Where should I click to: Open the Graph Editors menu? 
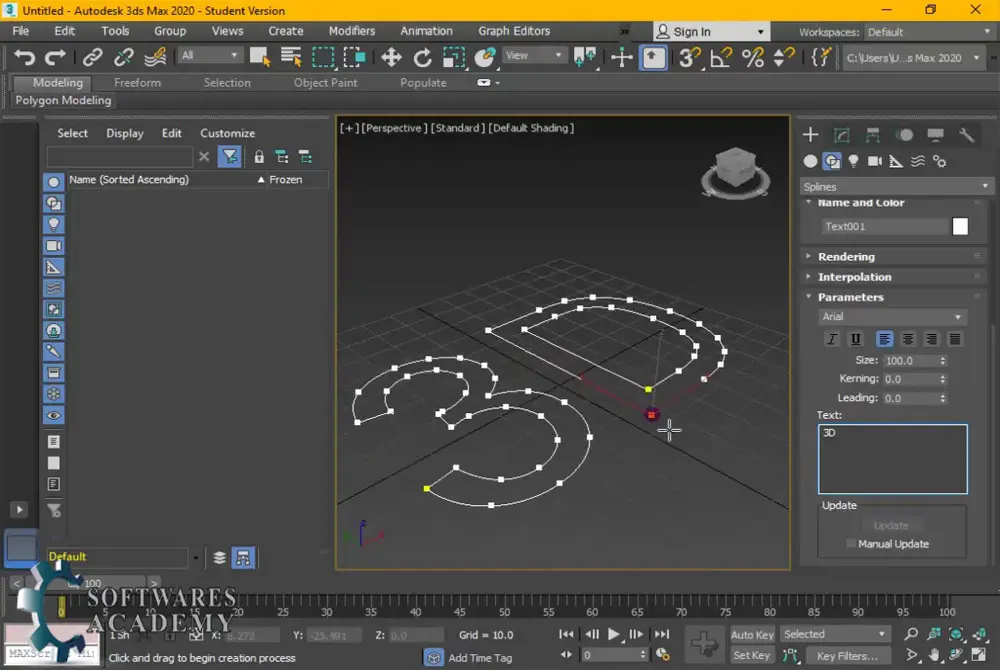pos(513,31)
